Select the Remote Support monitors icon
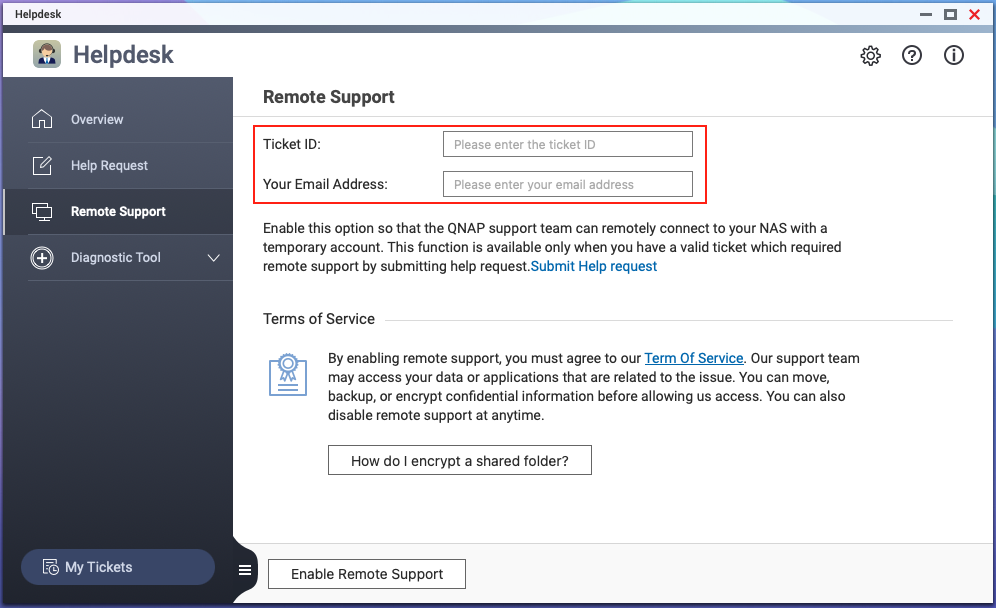996x608 pixels. (42, 211)
